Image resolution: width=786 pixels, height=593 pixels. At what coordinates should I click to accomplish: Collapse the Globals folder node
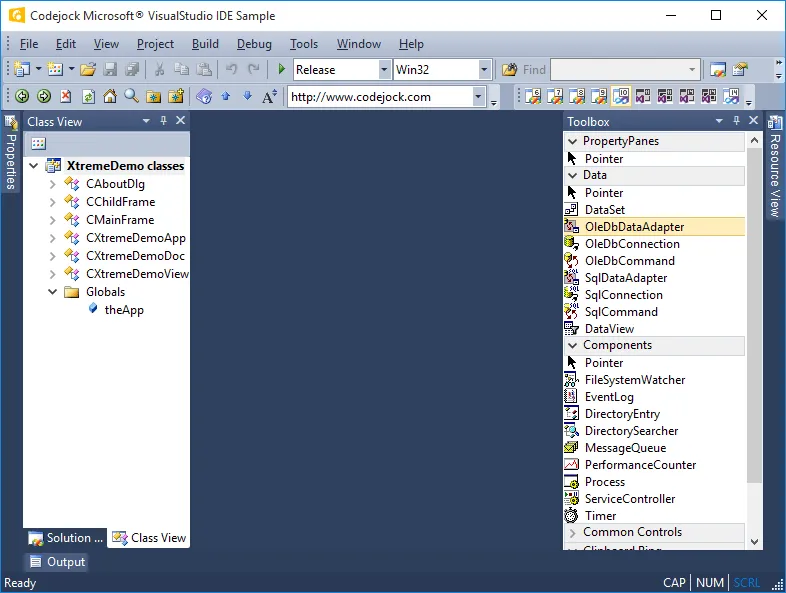click(53, 292)
